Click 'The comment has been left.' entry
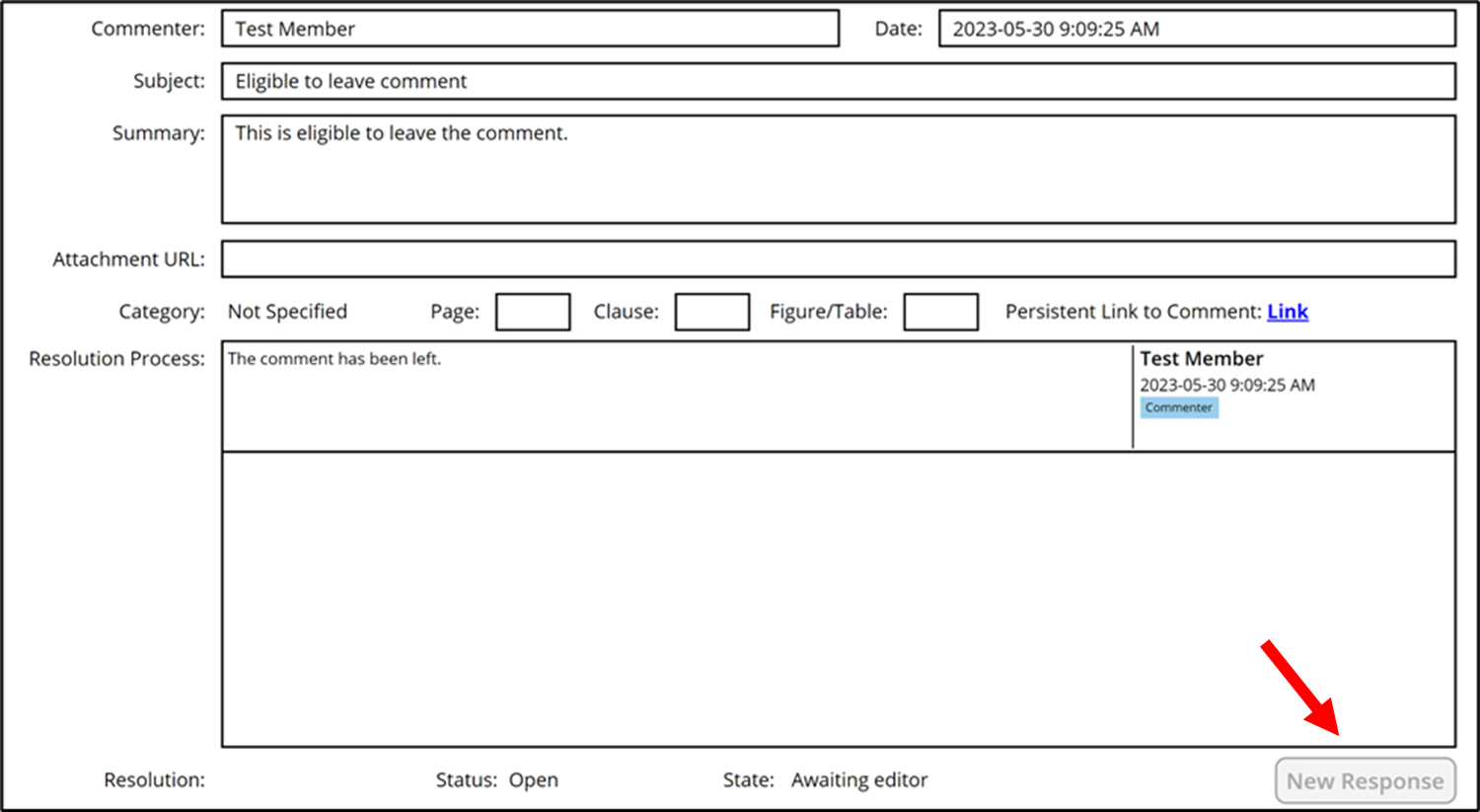This screenshot has width=1480, height=812. [334, 359]
